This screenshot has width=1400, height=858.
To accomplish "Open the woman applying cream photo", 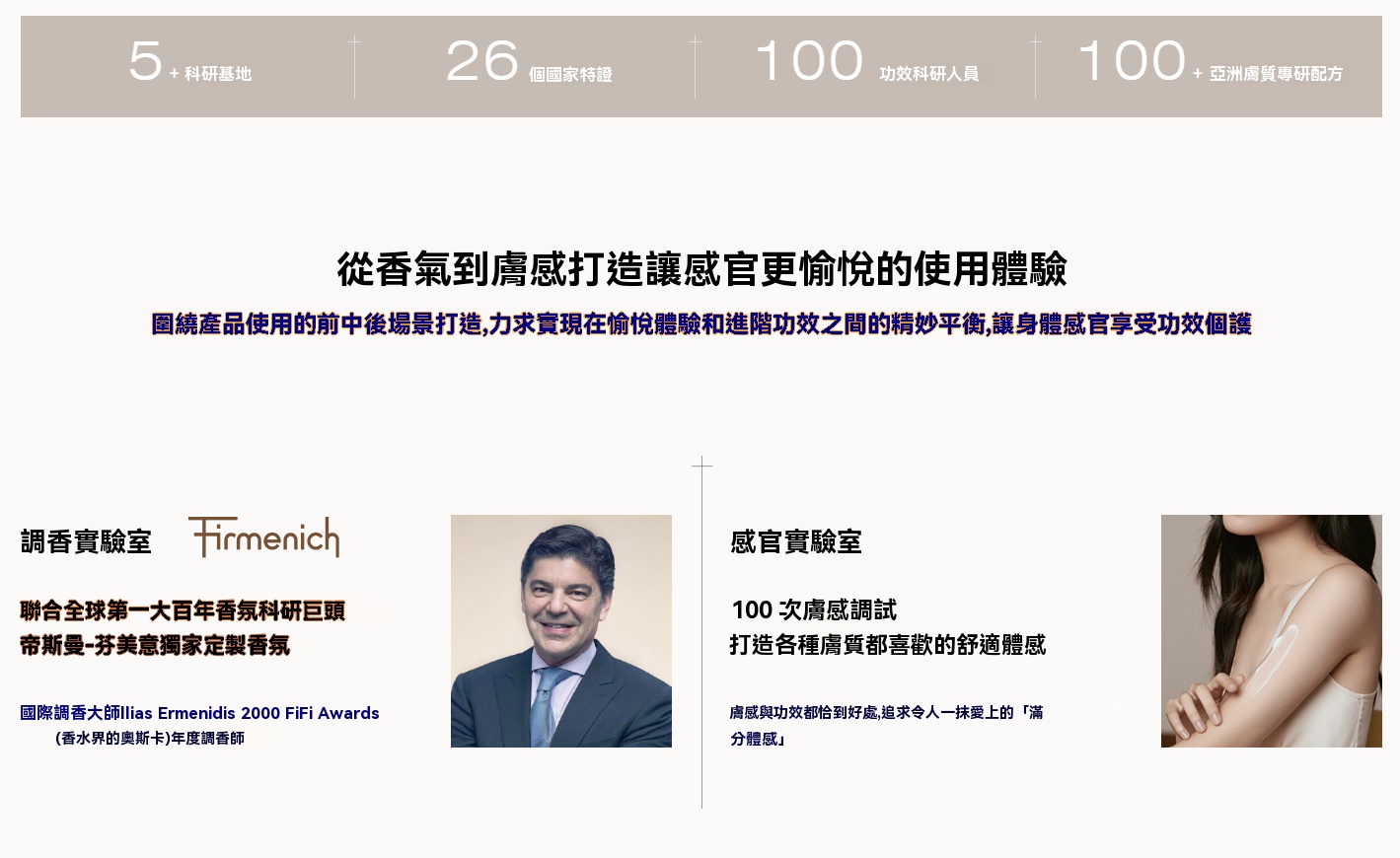I will (1272, 631).
